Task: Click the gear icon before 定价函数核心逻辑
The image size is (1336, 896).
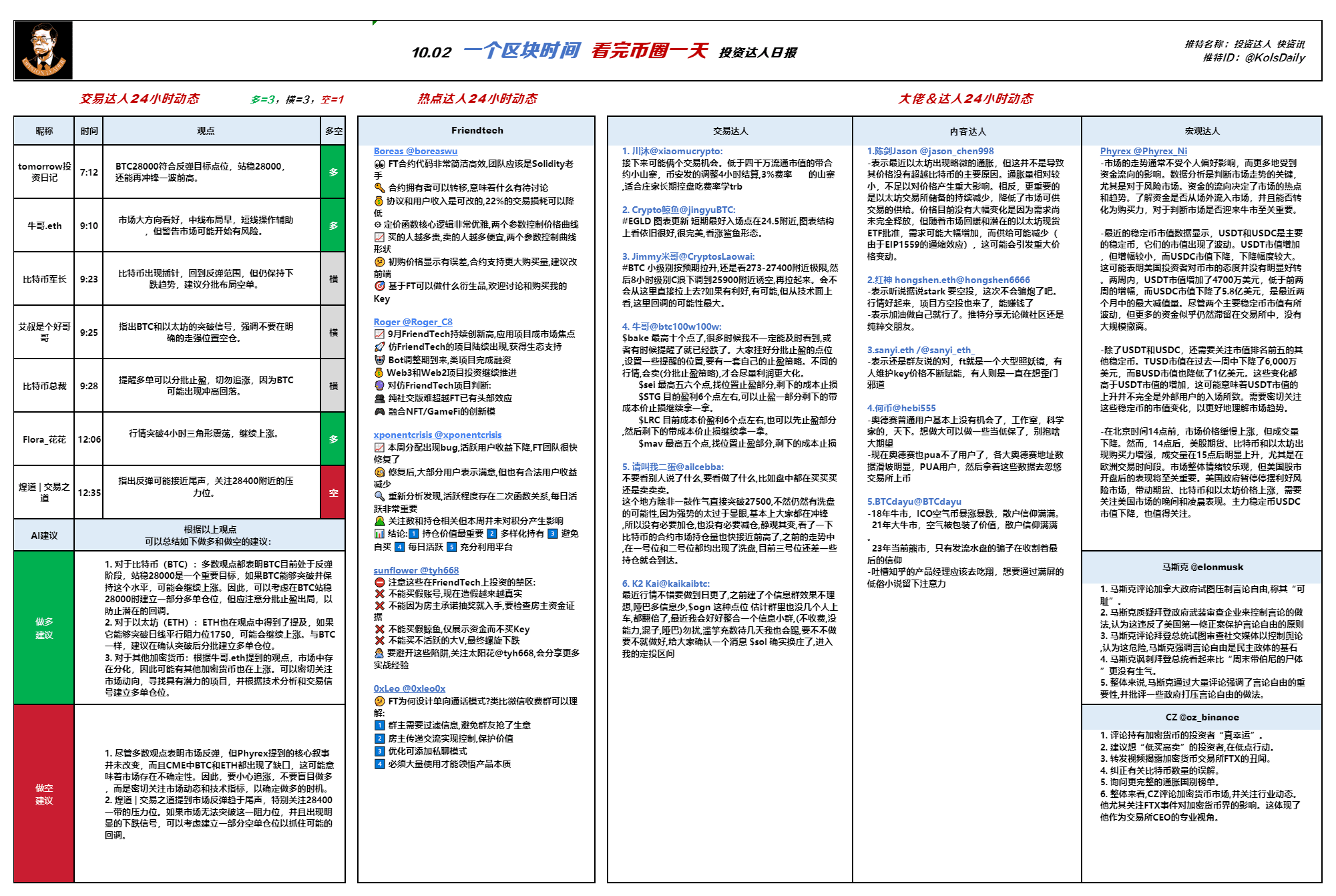Action: point(378,224)
